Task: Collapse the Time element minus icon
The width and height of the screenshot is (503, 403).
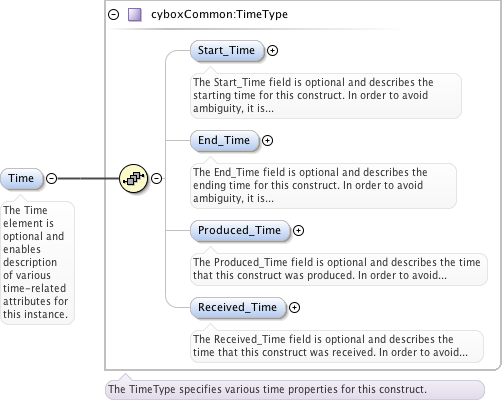Action: pyautogui.click(x=51, y=179)
